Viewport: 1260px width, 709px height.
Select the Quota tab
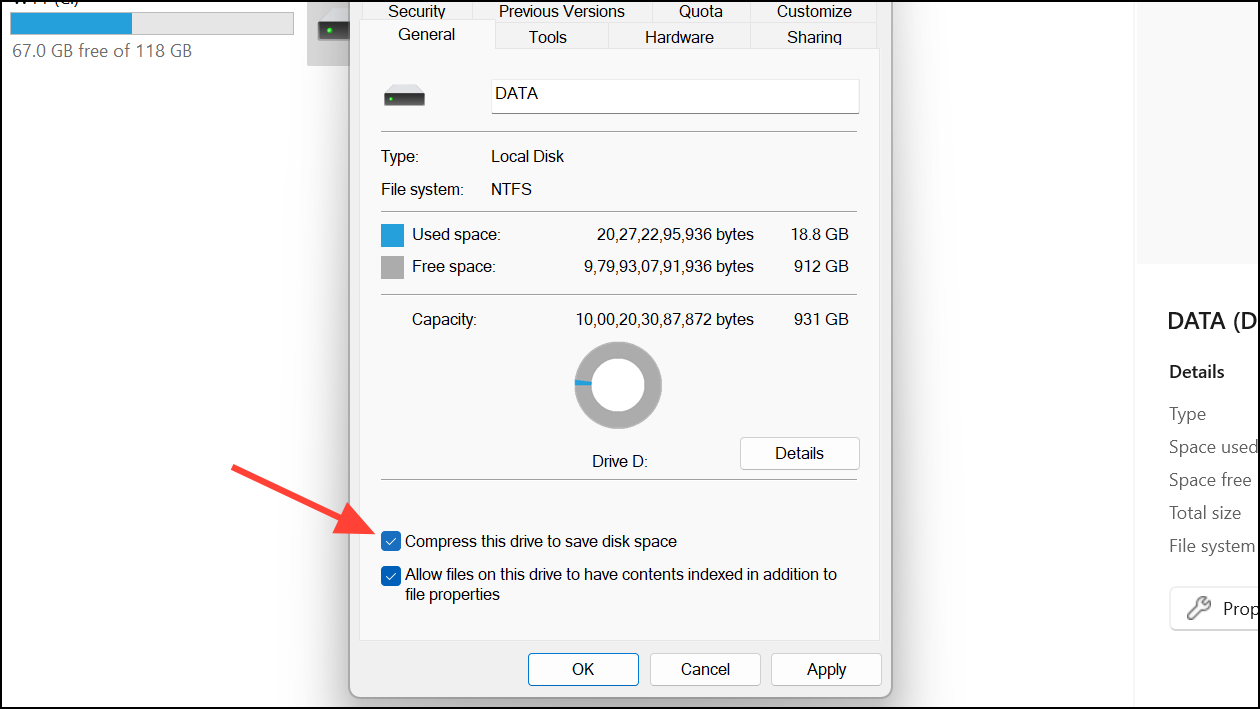pyautogui.click(x=700, y=11)
